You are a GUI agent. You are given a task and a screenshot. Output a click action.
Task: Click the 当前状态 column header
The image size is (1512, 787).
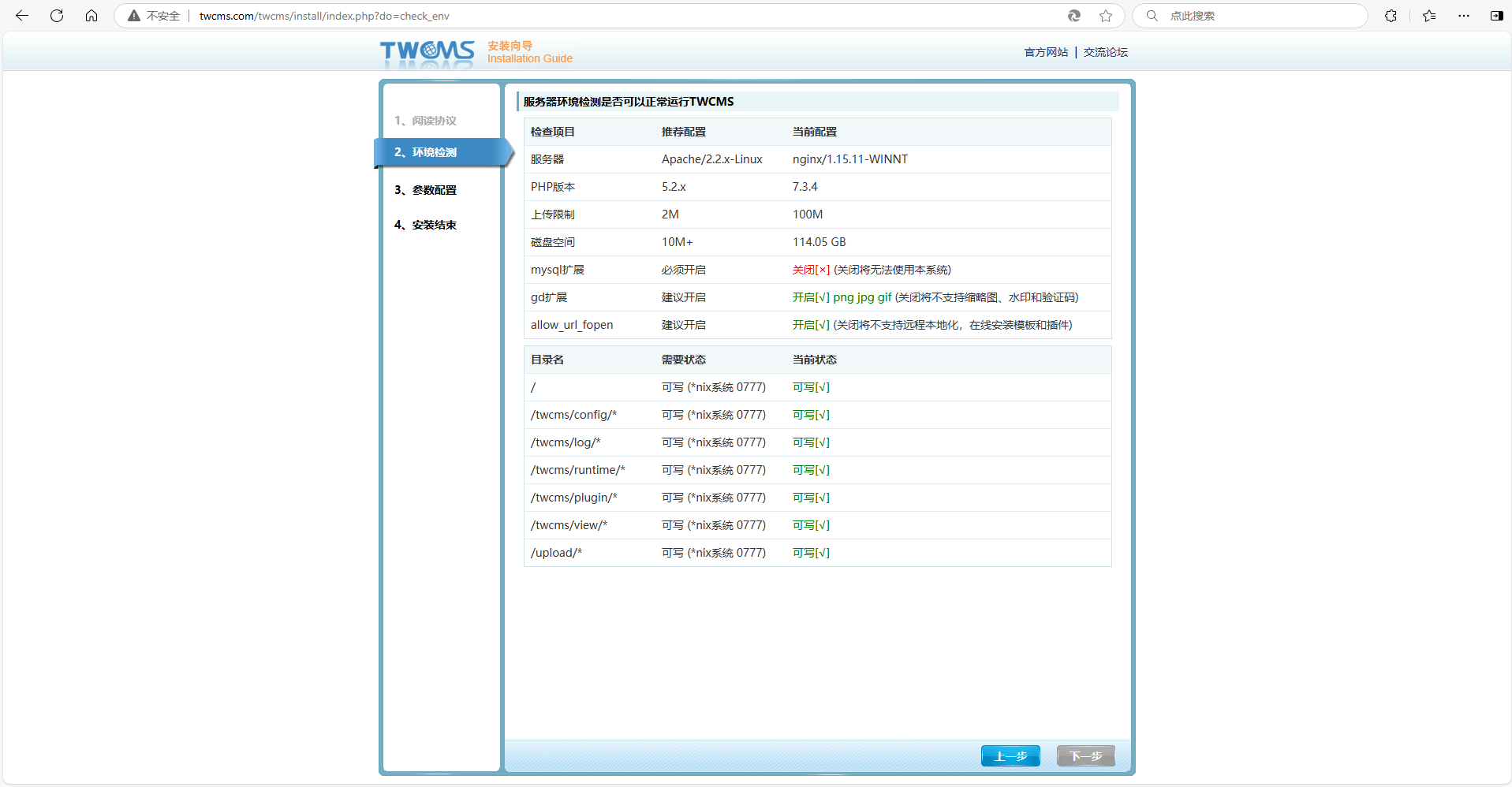coord(815,360)
